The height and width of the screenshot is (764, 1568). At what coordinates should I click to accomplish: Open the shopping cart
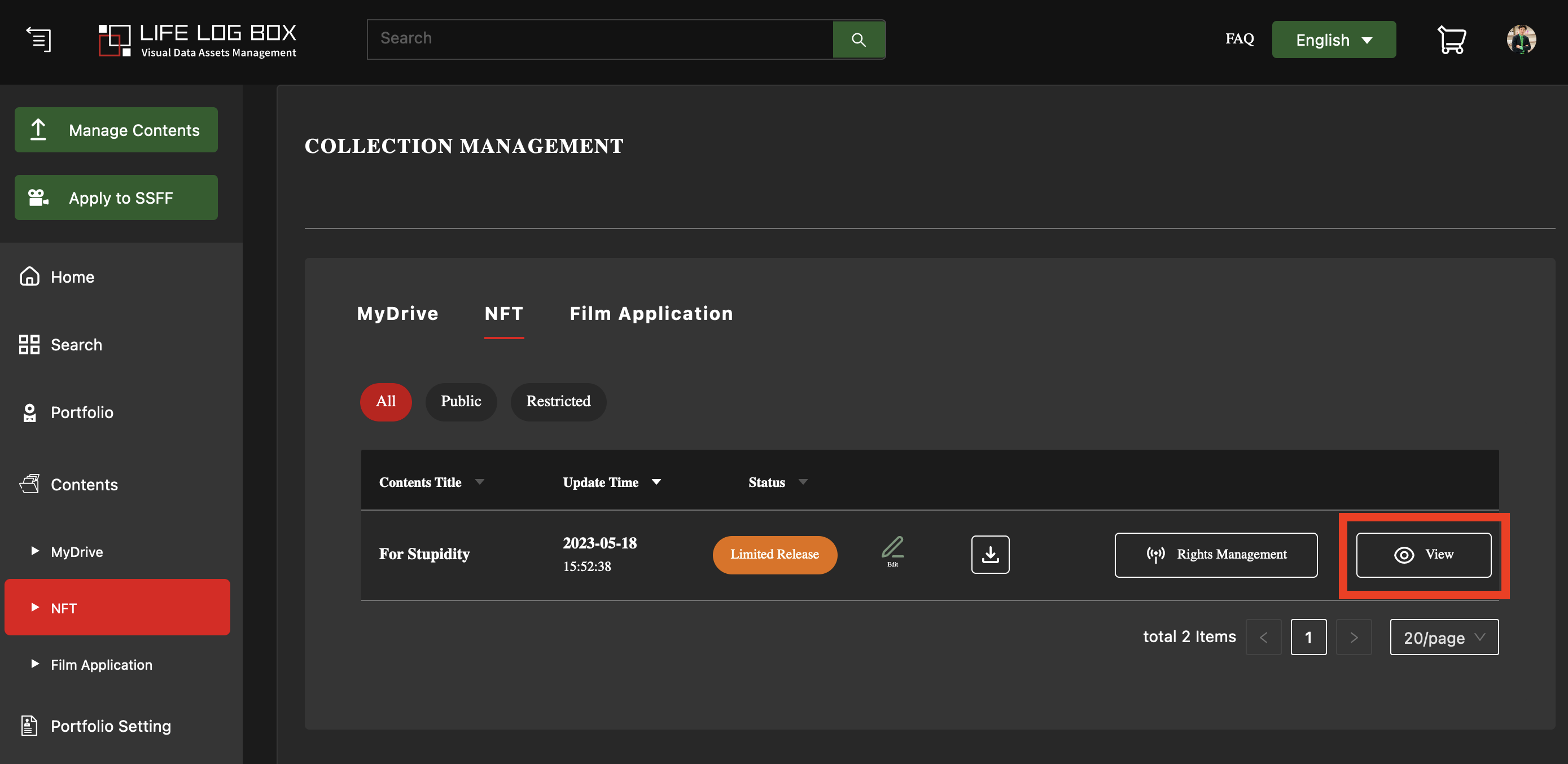(x=1452, y=39)
